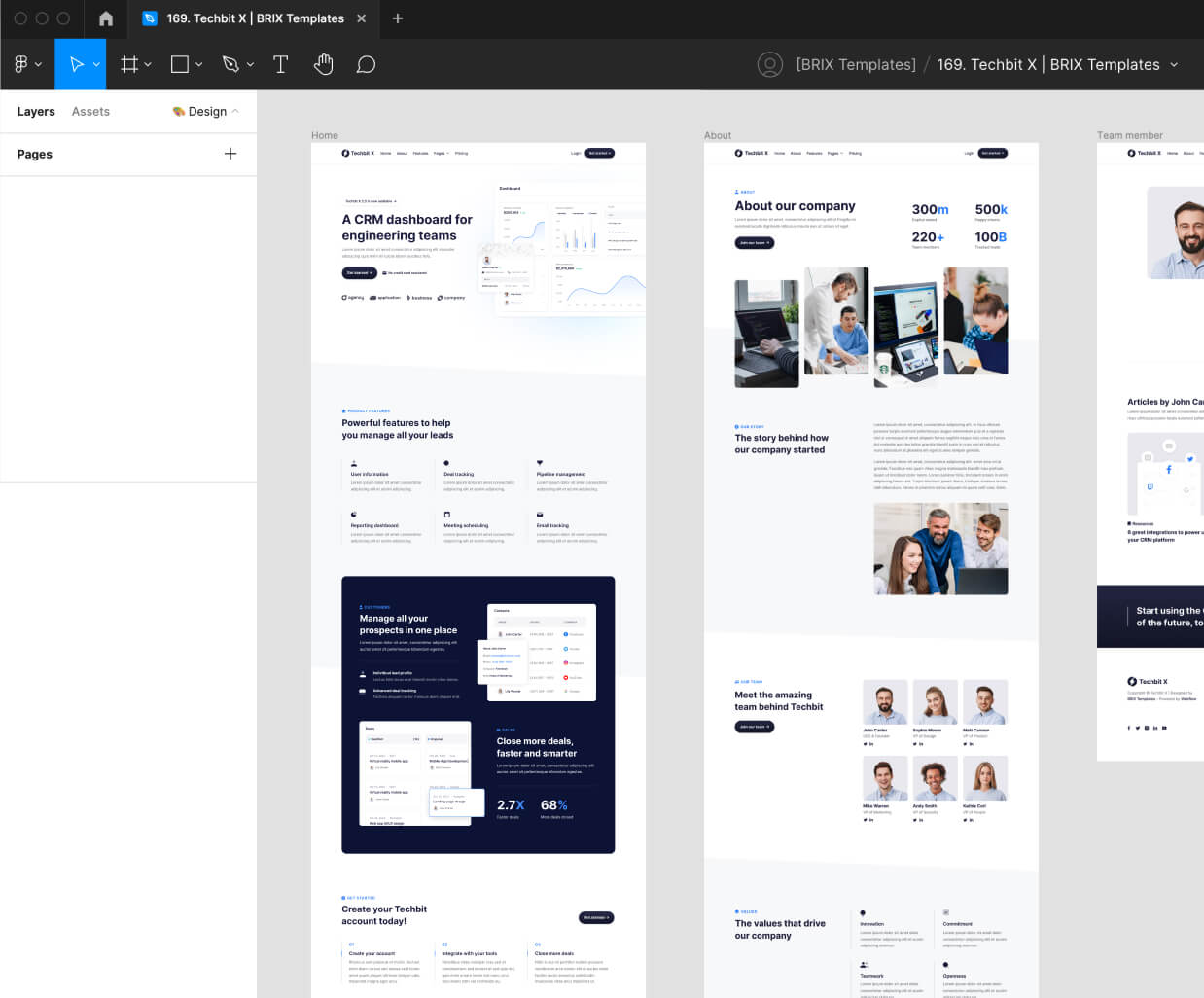1204x998 pixels.
Task: Select the Home frame label on the canvas
Action: (x=324, y=135)
